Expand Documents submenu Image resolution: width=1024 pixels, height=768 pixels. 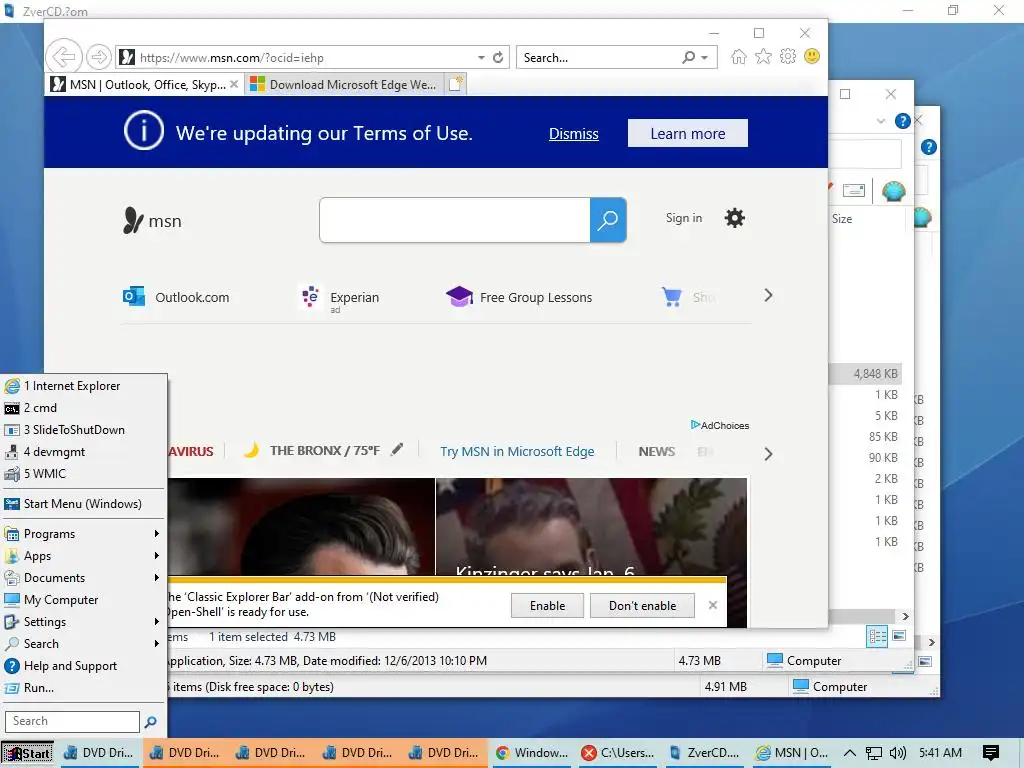pyautogui.click(x=84, y=577)
